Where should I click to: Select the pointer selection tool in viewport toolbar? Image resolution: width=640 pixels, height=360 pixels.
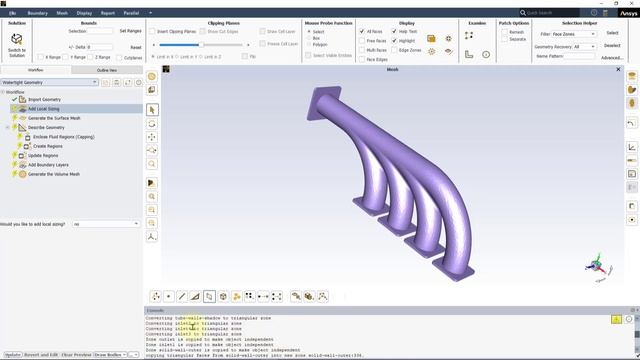pyautogui.click(x=152, y=110)
